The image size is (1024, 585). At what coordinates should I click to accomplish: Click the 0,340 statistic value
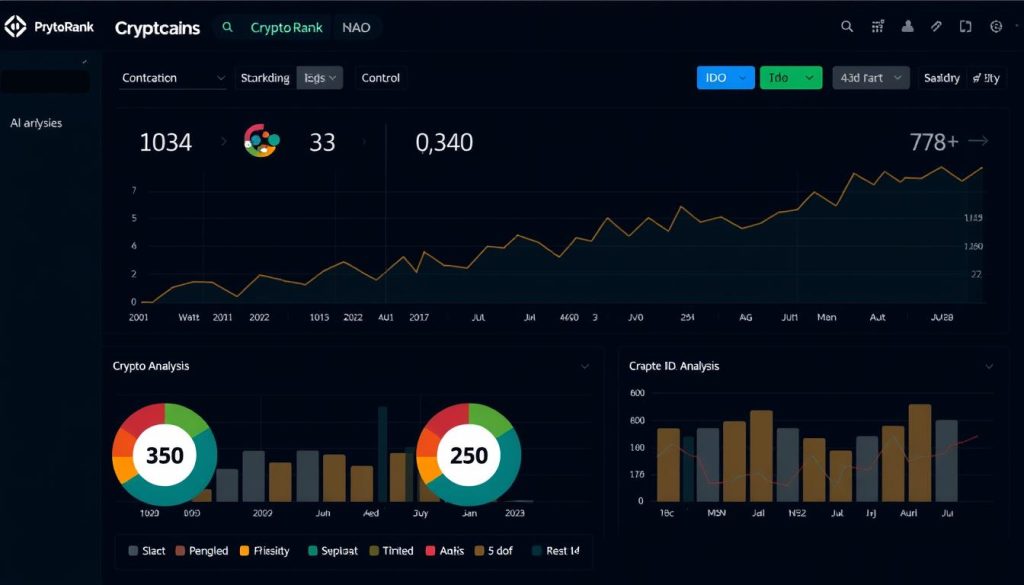(x=444, y=142)
